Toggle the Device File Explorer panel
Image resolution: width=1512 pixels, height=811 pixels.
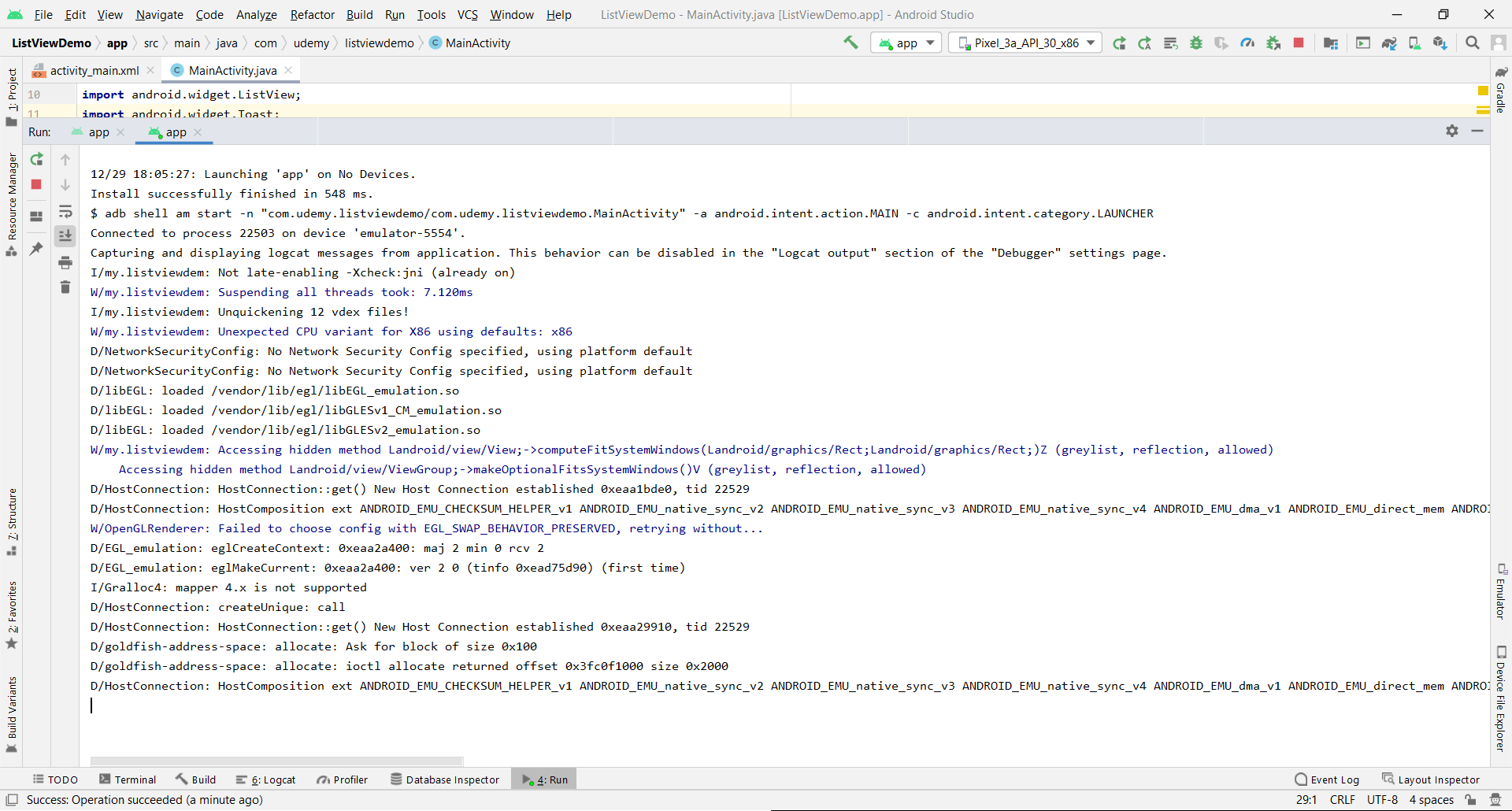[x=1501, y=698]
